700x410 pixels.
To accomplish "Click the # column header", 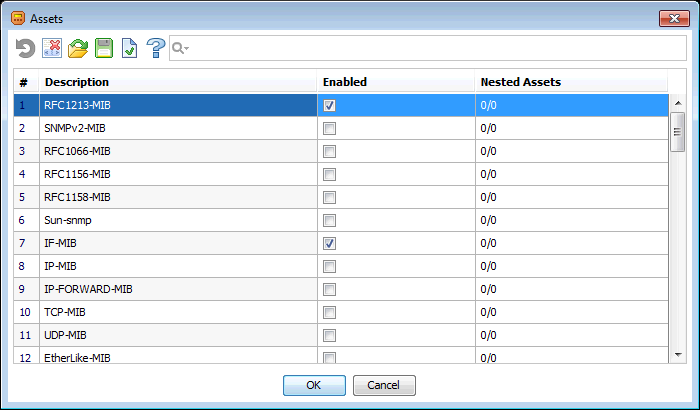I will tap(26, 82).
